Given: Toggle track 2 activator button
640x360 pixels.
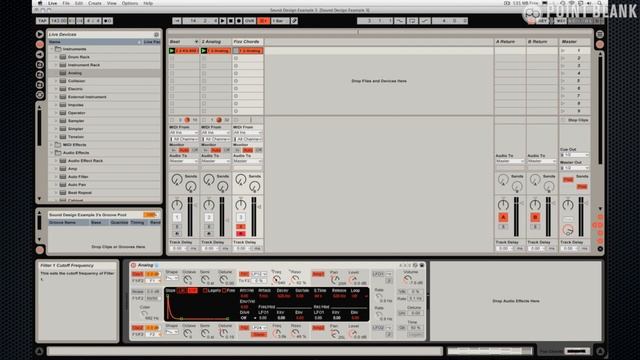Looking at the screenshot, I should point(209,218).
